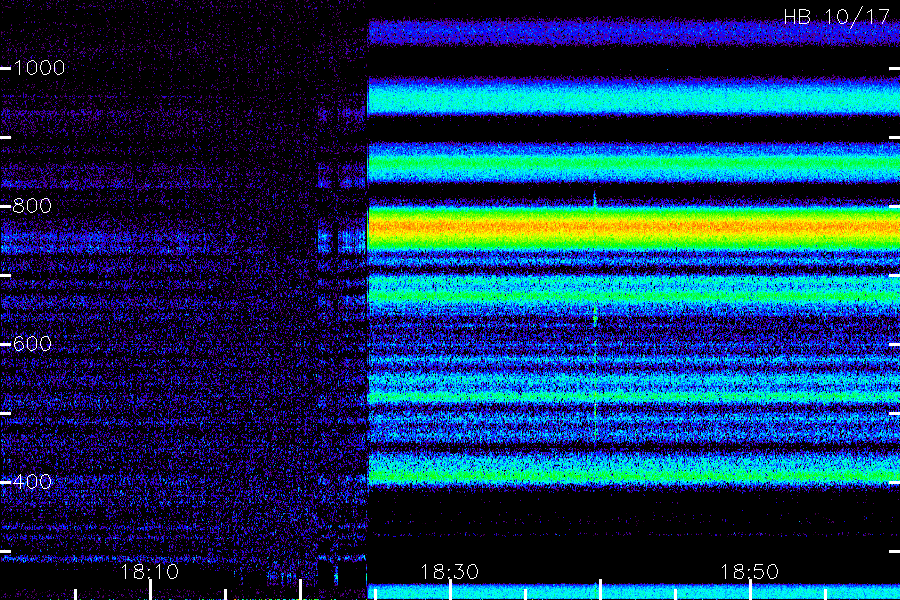
Task: Click the 600 frequency axis label
Action: tap(32, 344)
